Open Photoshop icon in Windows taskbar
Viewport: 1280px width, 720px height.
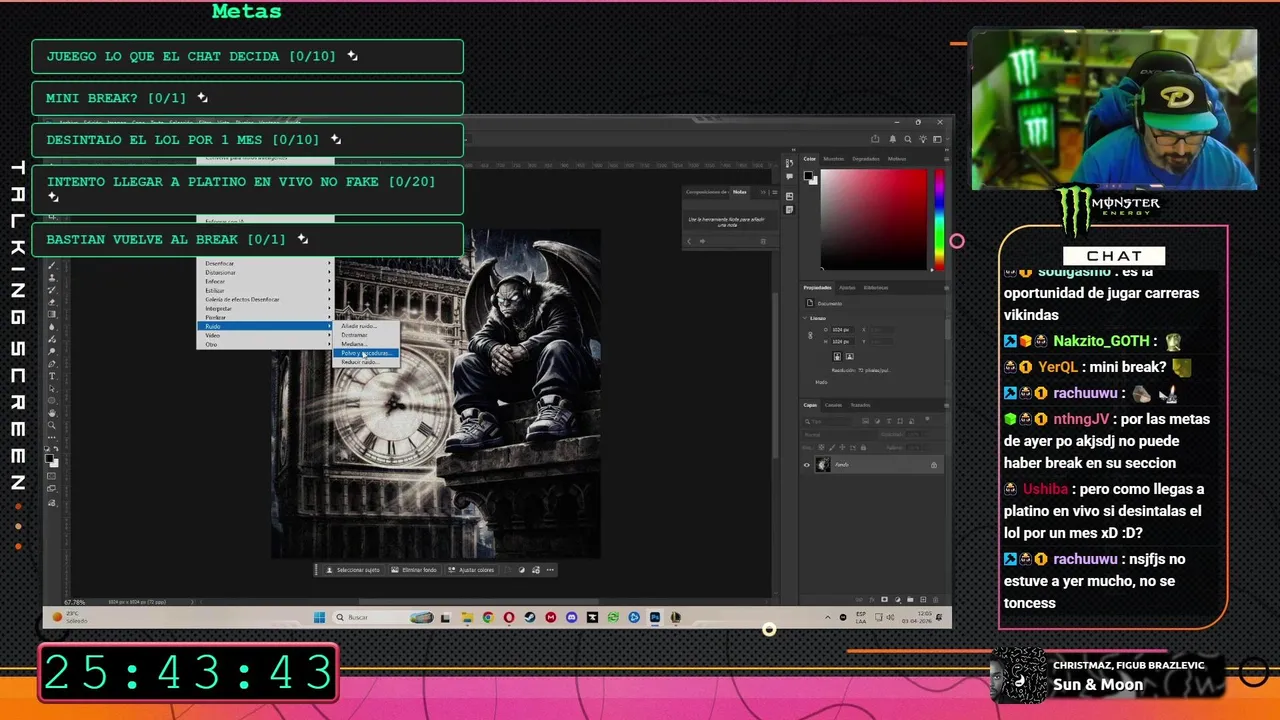pos(655,617)
